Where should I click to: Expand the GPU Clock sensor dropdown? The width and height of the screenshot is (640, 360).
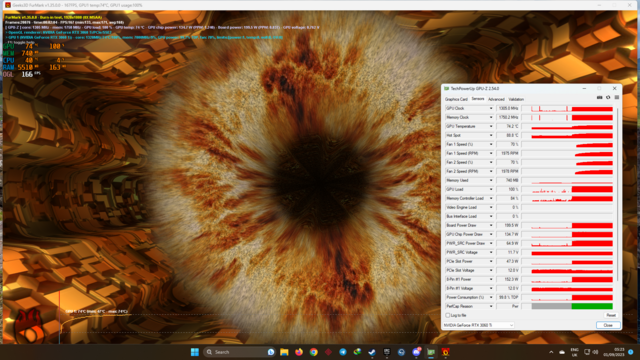point(491,109)
